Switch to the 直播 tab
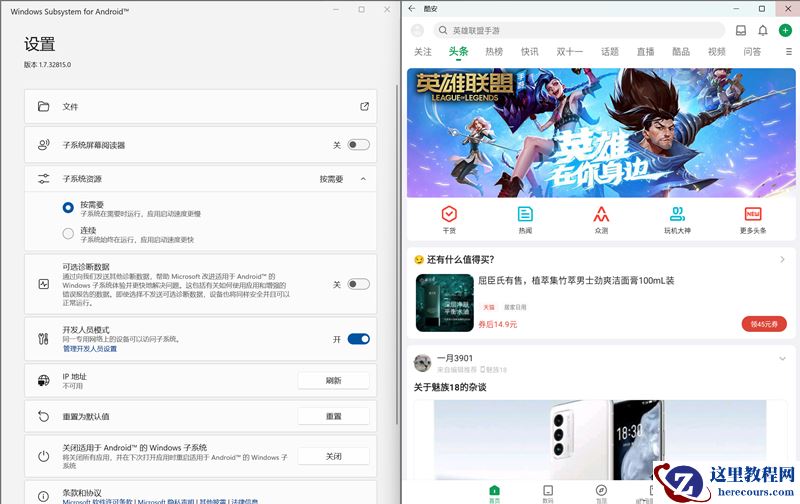 tap(645, 52)
